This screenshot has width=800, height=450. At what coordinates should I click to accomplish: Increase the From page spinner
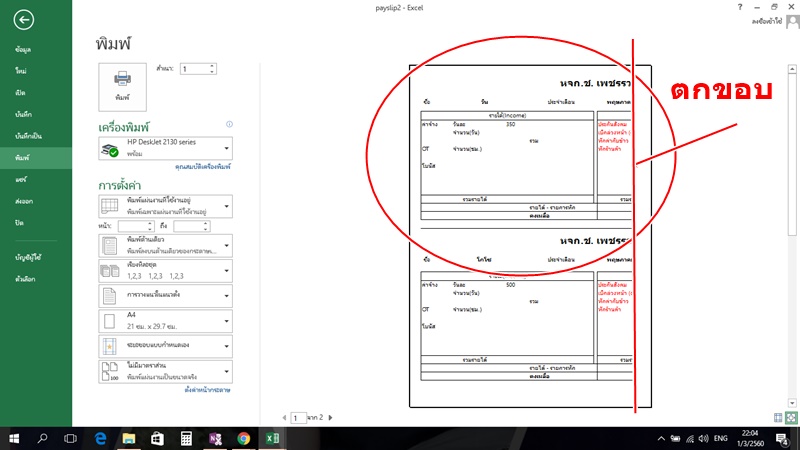[x=150, y=223]
